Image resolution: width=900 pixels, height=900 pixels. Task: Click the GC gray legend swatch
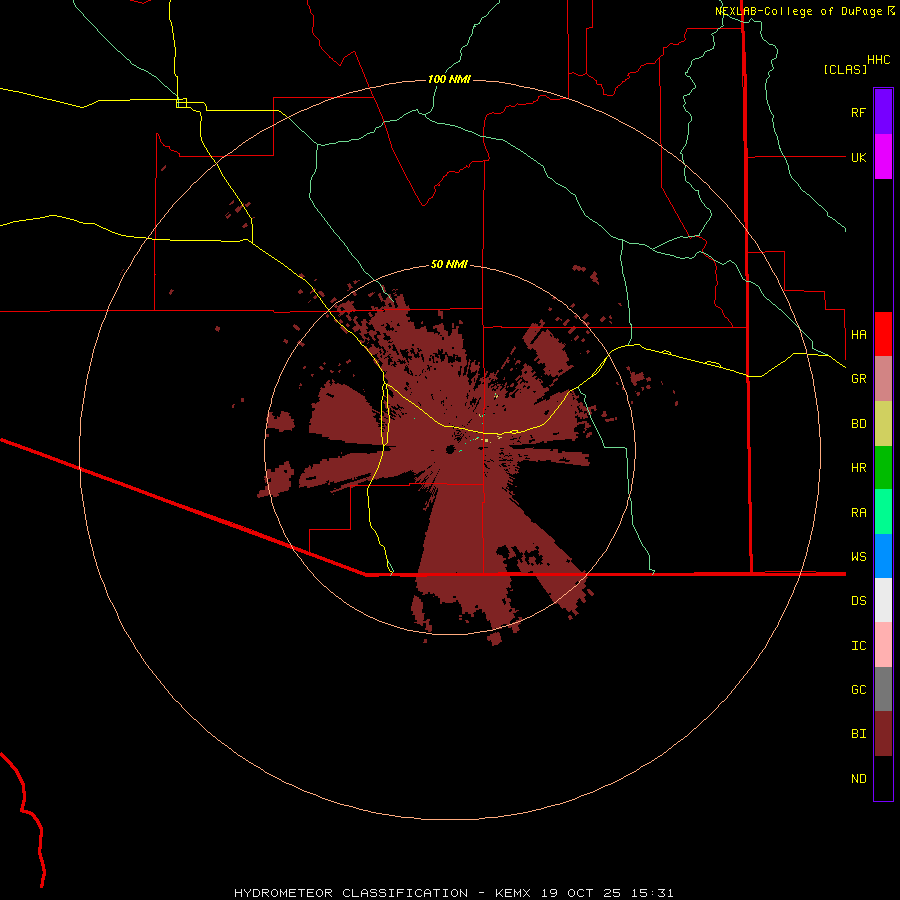[x=883, y=689]
